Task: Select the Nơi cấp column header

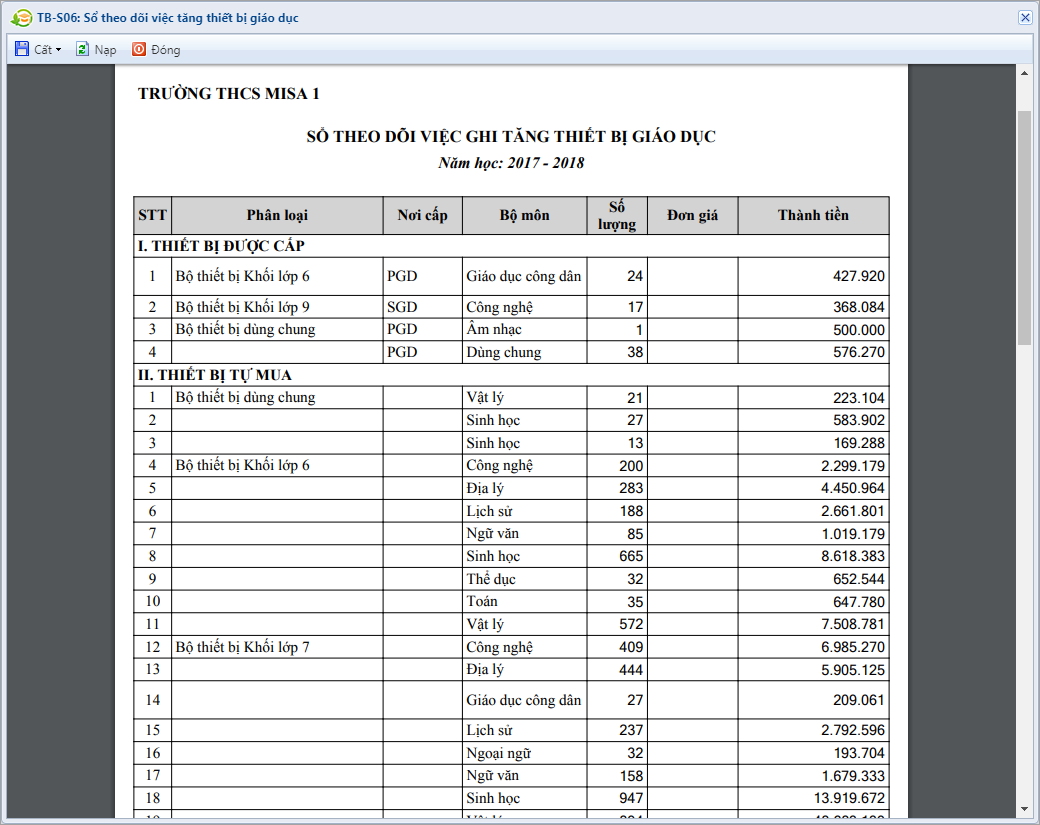Action: click(x=422, y=216)
